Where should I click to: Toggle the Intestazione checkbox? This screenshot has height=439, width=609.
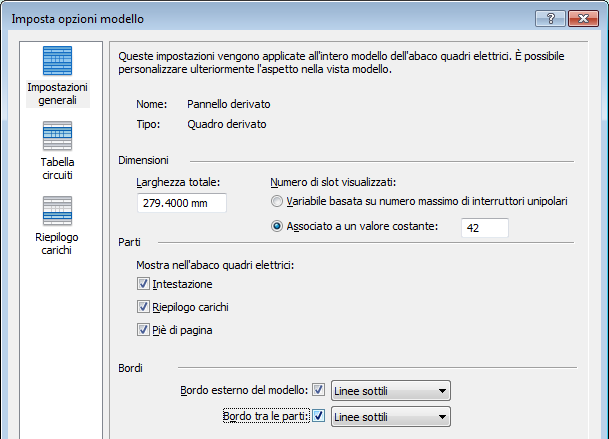(x=143, y=284)
